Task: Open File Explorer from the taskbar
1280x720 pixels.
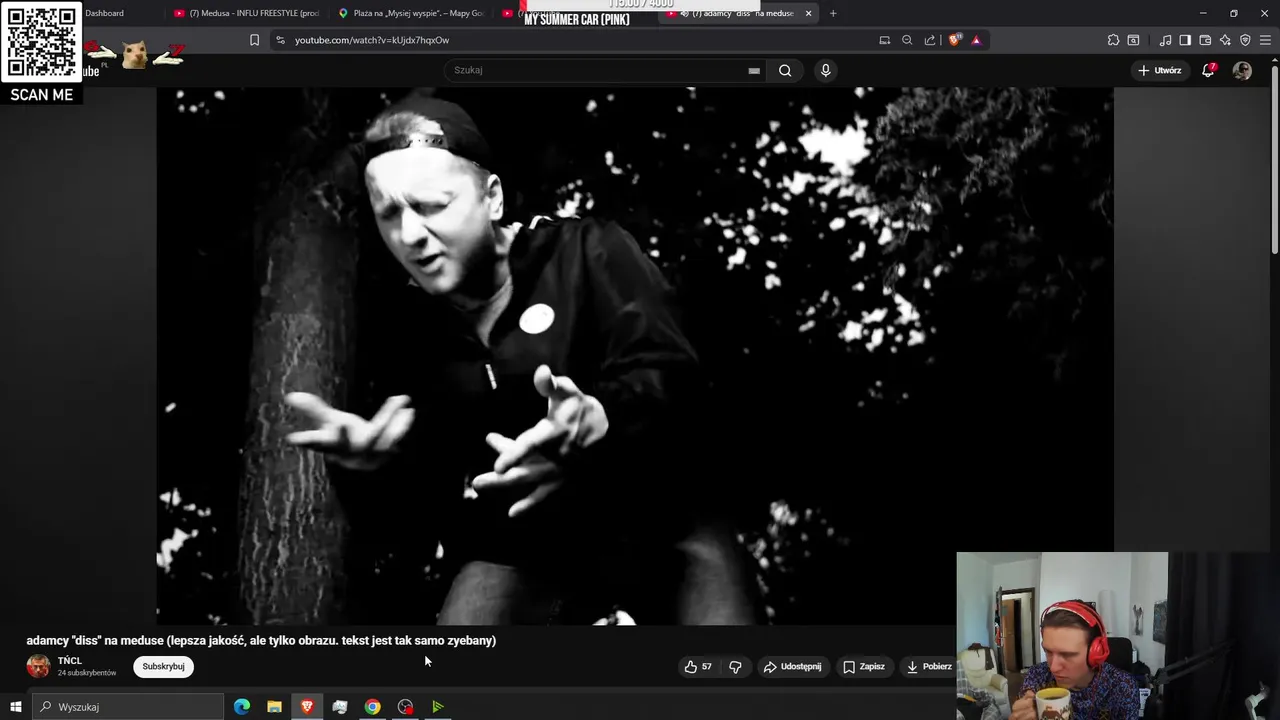Action: pos(274,707)
